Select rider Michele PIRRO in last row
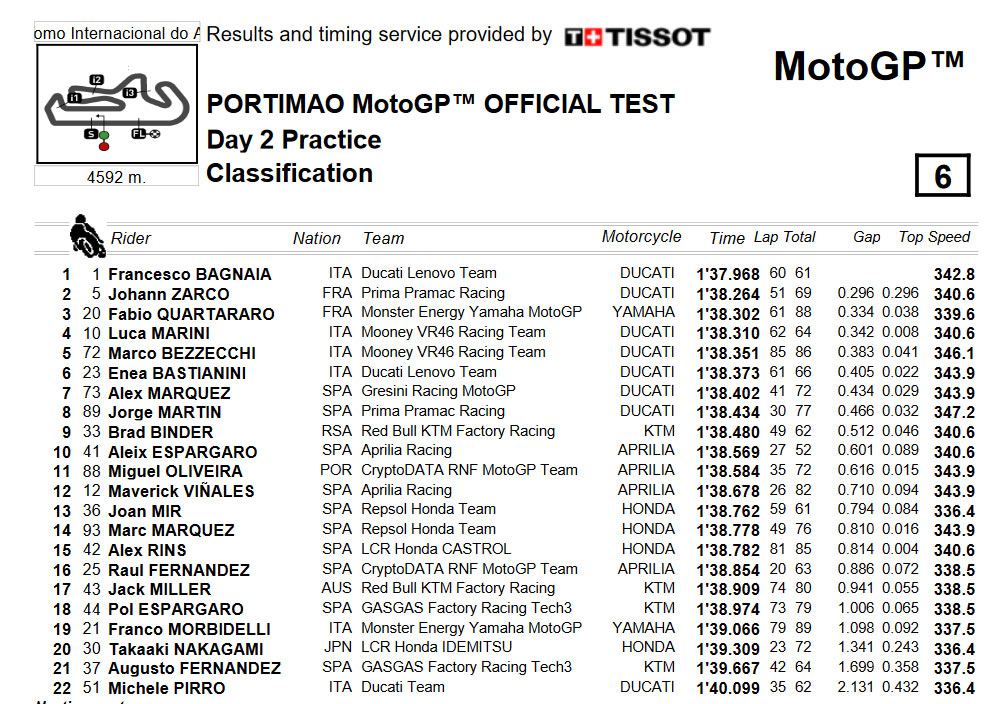 pyautogui.click(x=166, y=688)
